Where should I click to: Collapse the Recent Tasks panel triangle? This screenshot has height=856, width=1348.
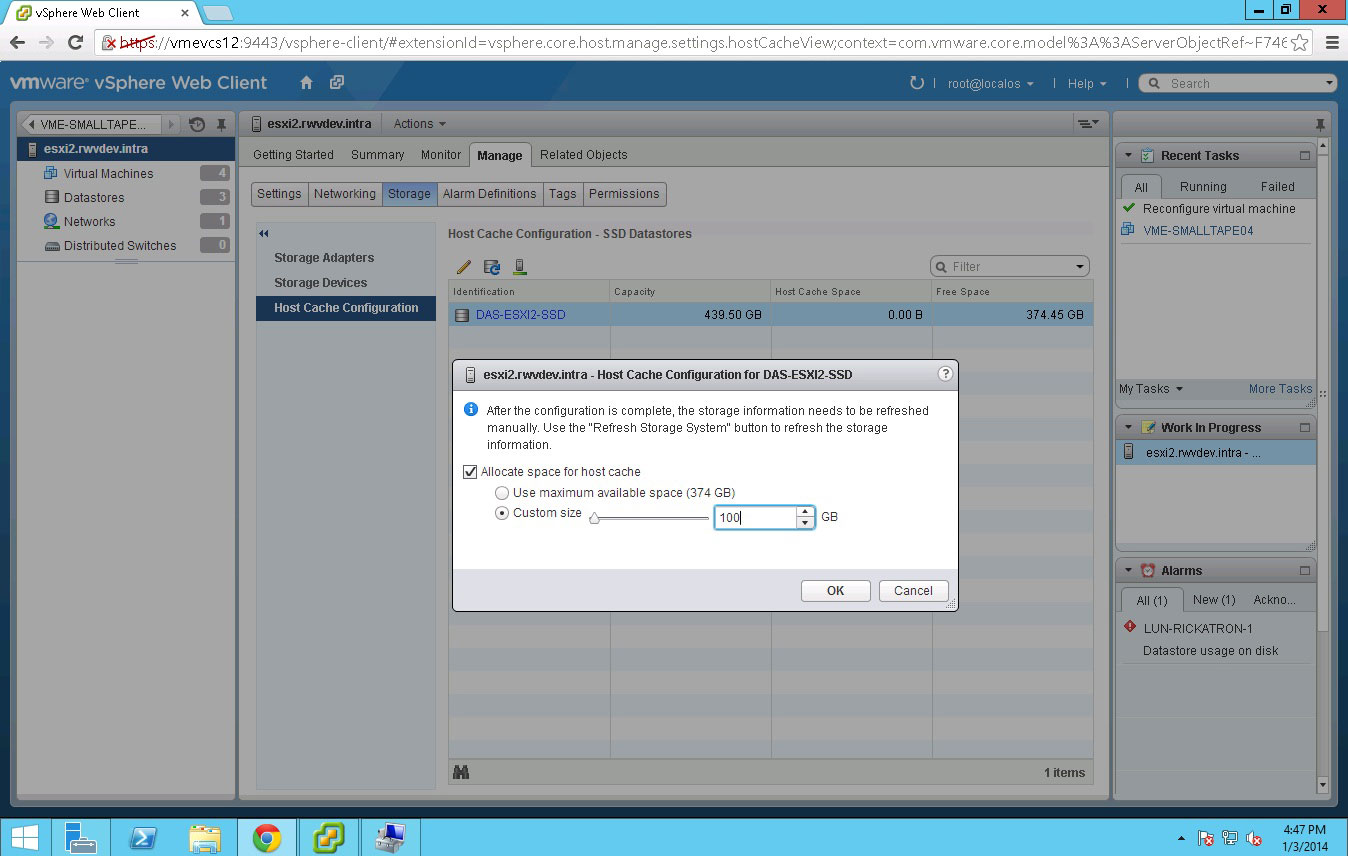click(1128, 156)
